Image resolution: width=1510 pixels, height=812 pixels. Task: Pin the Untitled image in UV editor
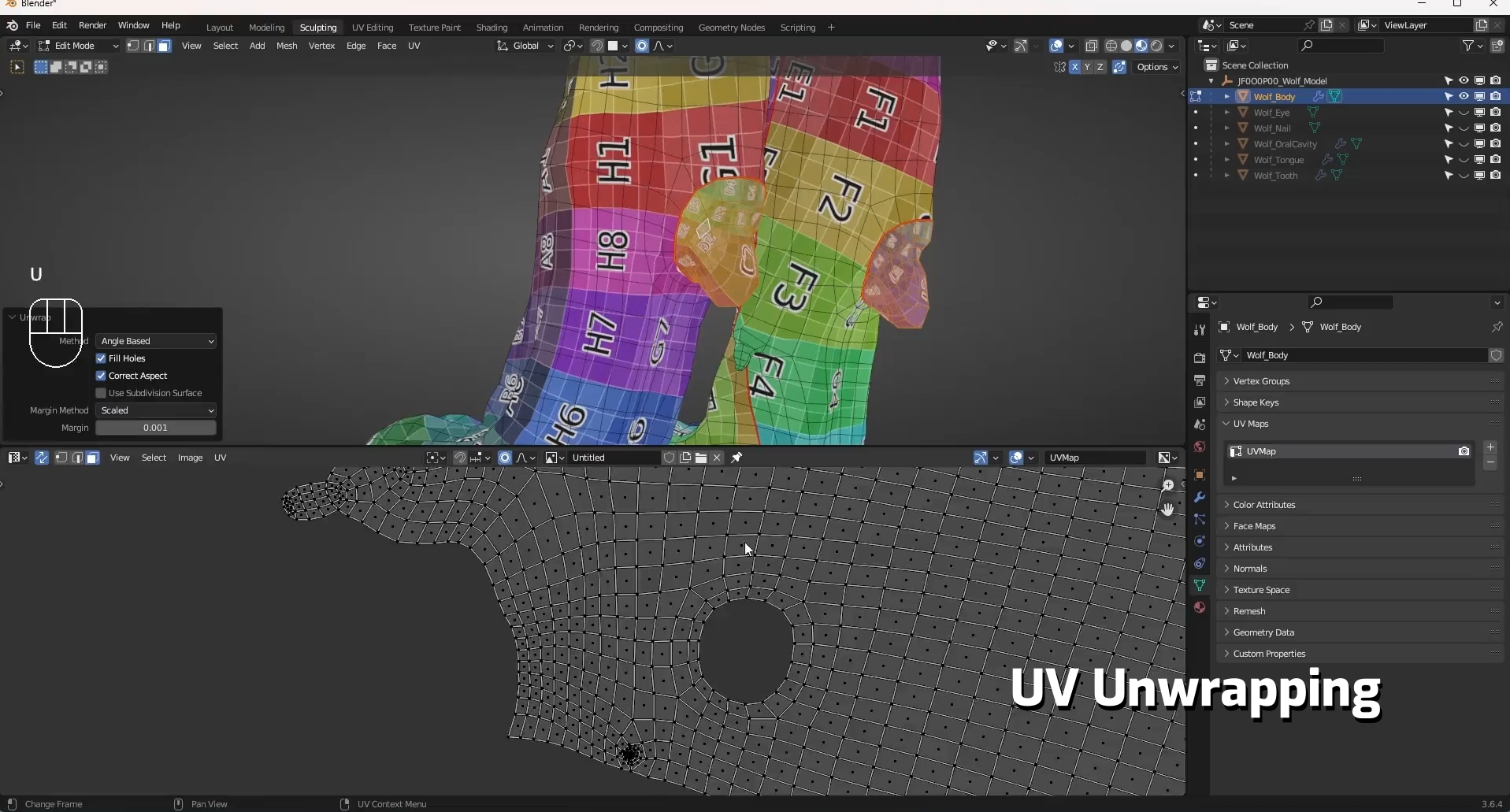pyautogui.click(x=736, y=458)
